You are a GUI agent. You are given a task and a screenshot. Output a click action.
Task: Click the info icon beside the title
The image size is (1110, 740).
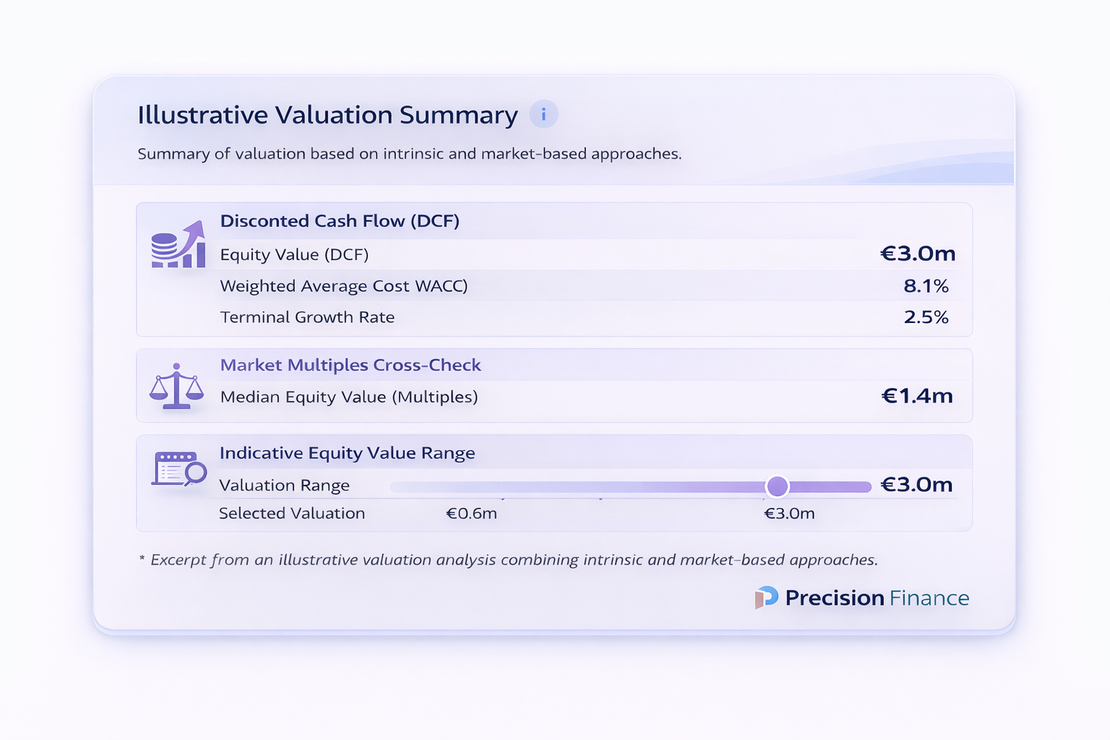[543, 115]
